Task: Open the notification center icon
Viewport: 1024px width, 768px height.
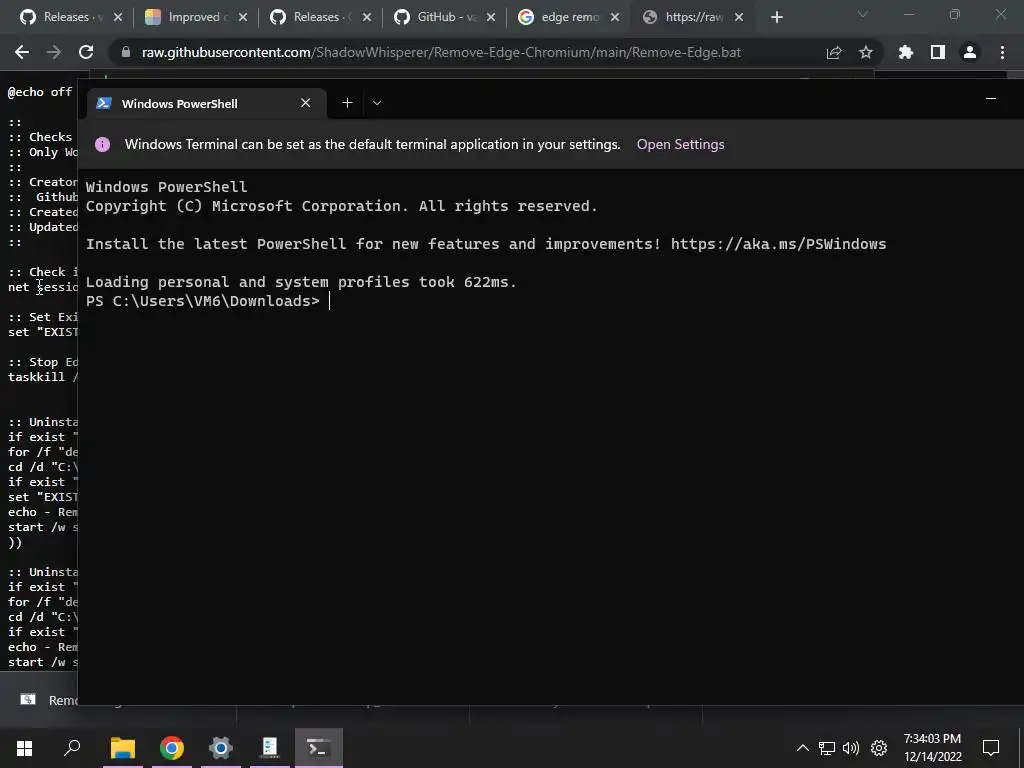Action: tap(991, 748)
